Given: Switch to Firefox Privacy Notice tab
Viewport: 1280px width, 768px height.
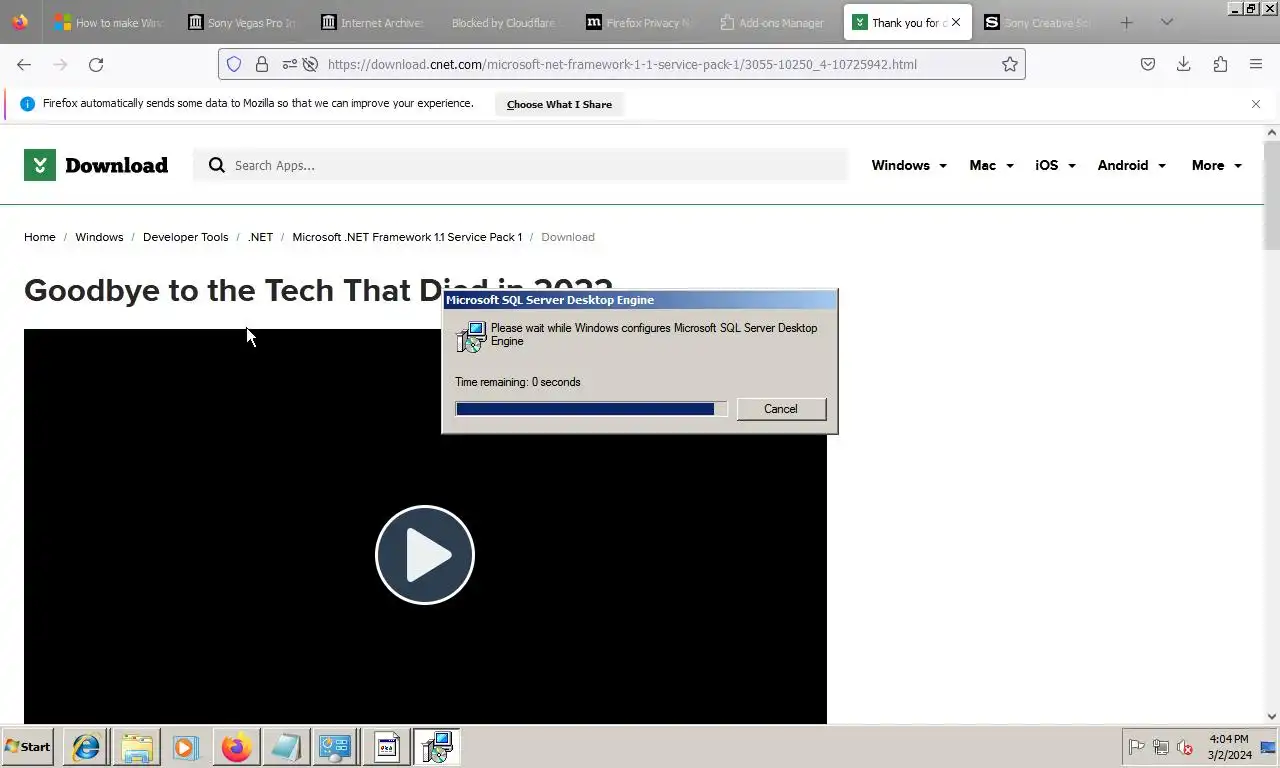Looking at the screenshot, I should point(640,22).
